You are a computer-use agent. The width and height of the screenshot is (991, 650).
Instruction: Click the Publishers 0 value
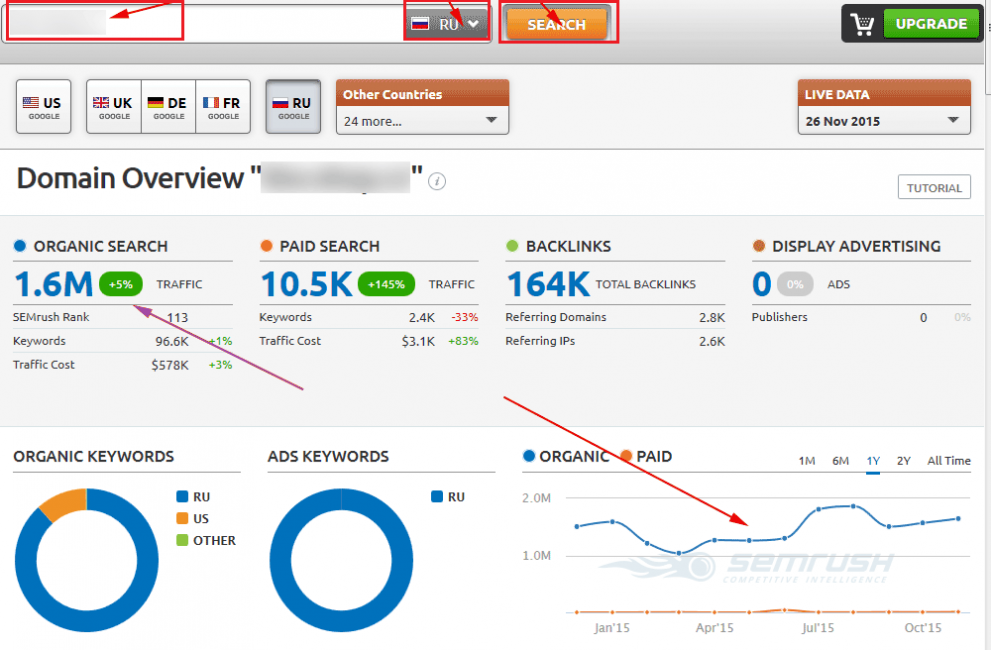point(923,317)
